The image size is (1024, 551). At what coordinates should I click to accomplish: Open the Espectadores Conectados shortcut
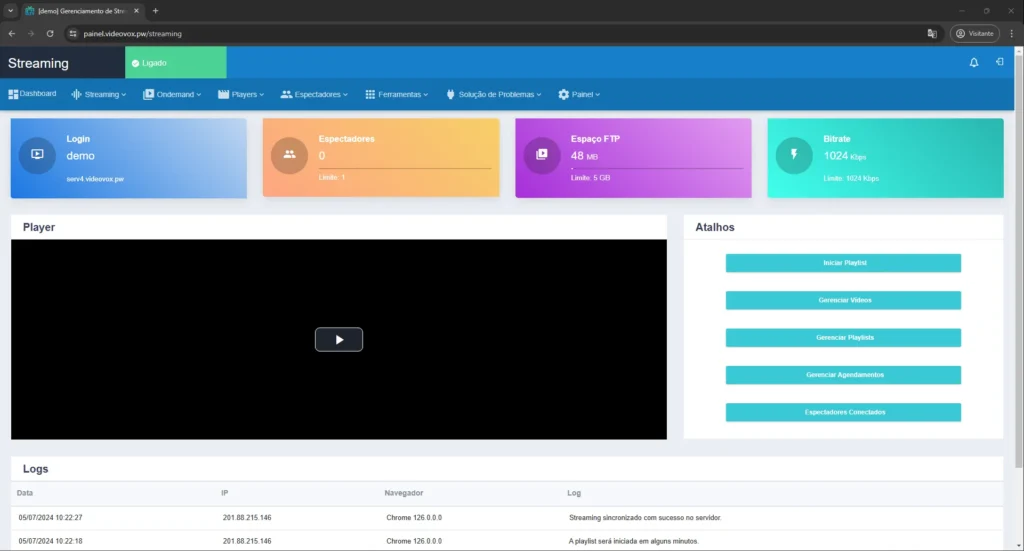(x=842, y=412)
